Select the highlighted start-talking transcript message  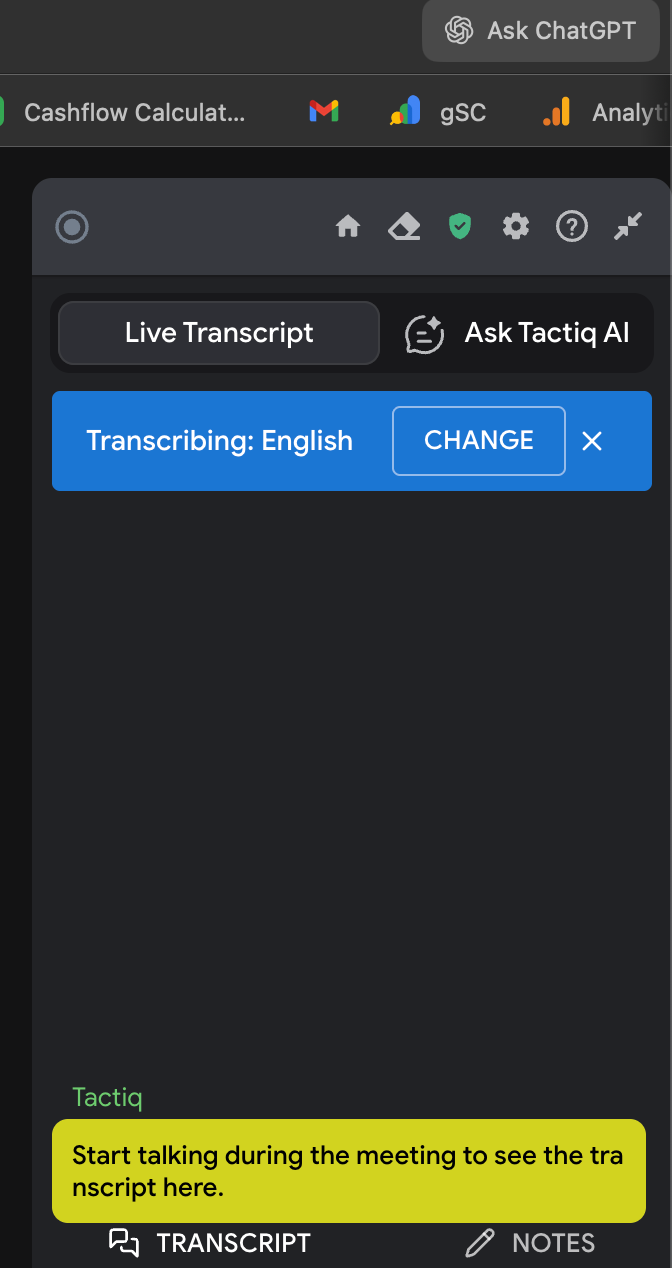pyautogui.click(x=348, y=1170)
